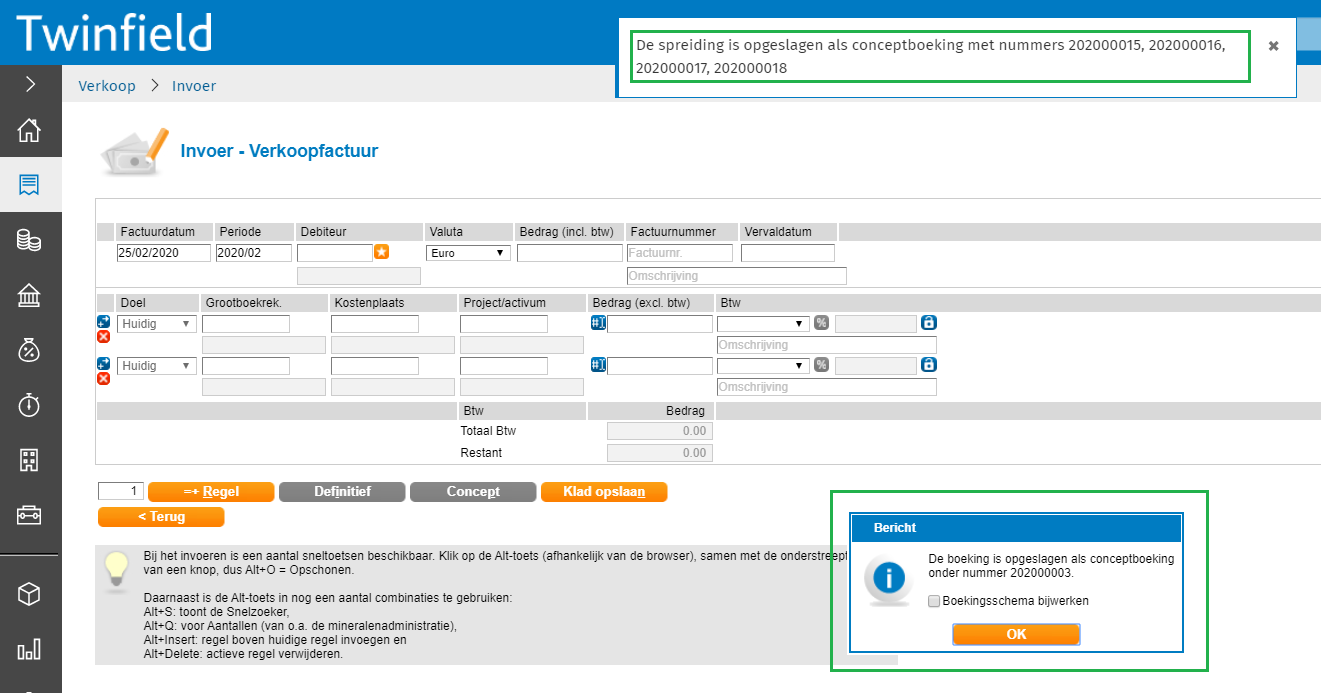Click the cash coins stack sidebar icon
1321x693 pixels.
[x=29, y=240]
